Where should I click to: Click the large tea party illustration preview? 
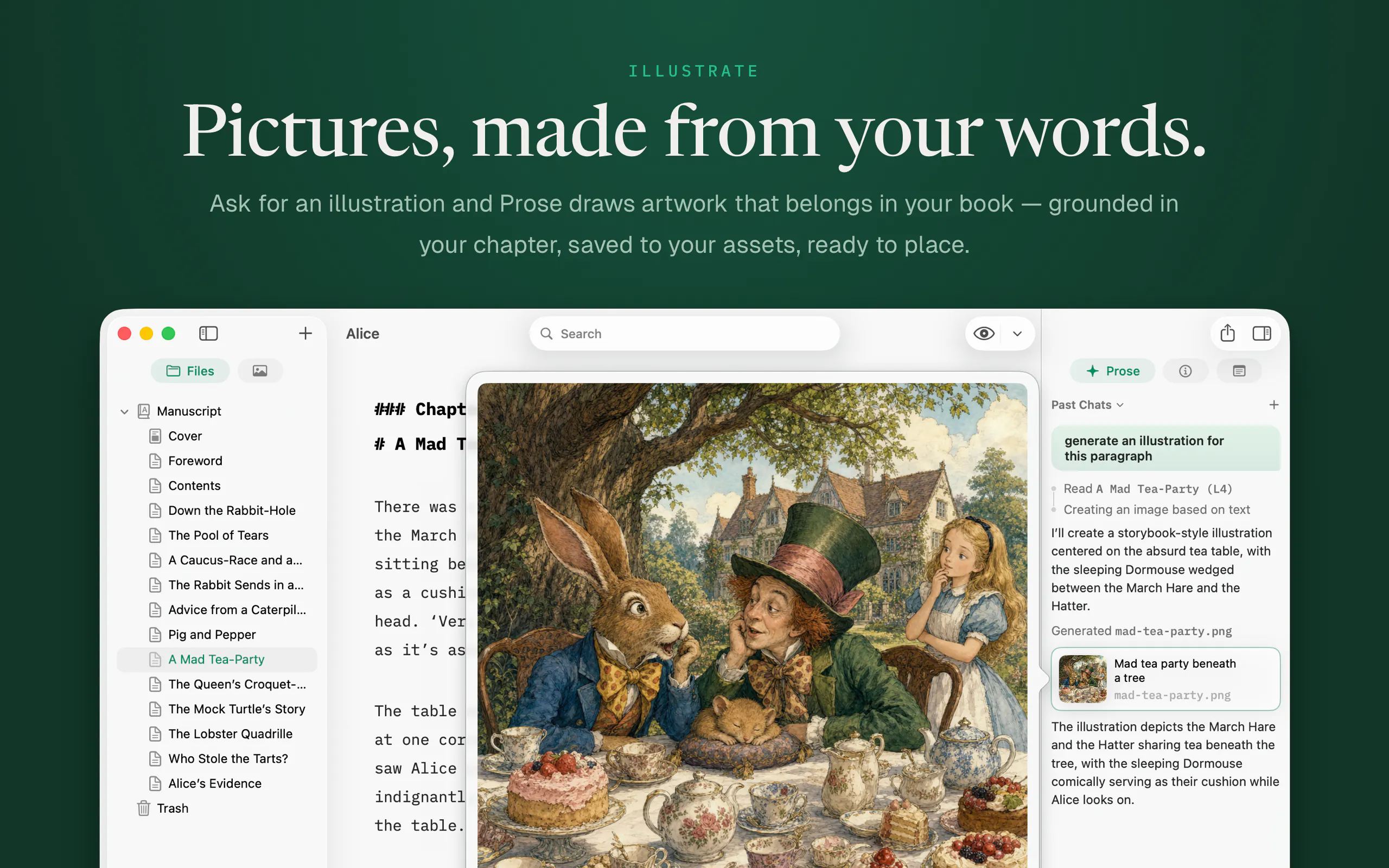tap(752, 625)
